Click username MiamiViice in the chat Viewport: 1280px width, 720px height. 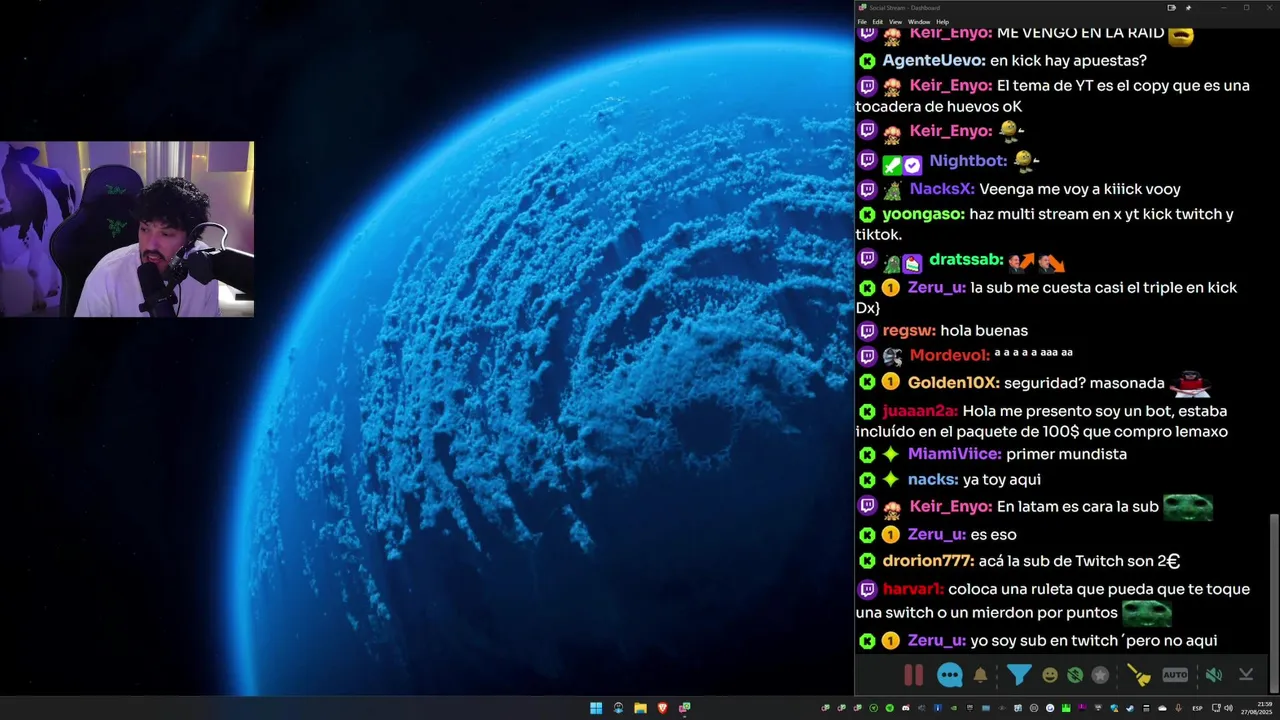click(x=954, y=454)
